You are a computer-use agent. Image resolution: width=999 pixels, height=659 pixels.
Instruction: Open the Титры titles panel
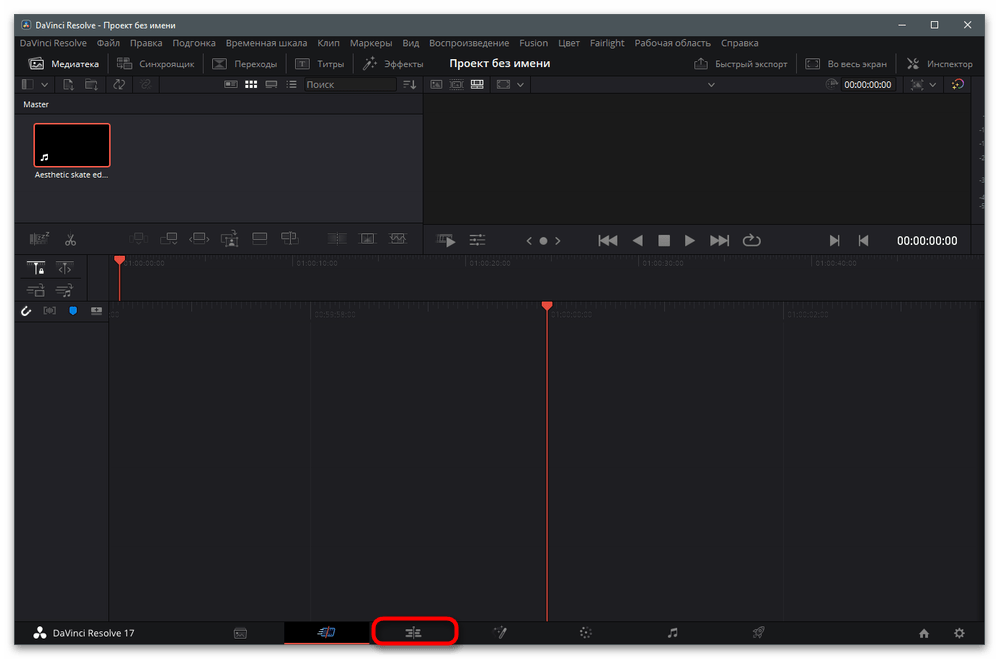point(319,64)
